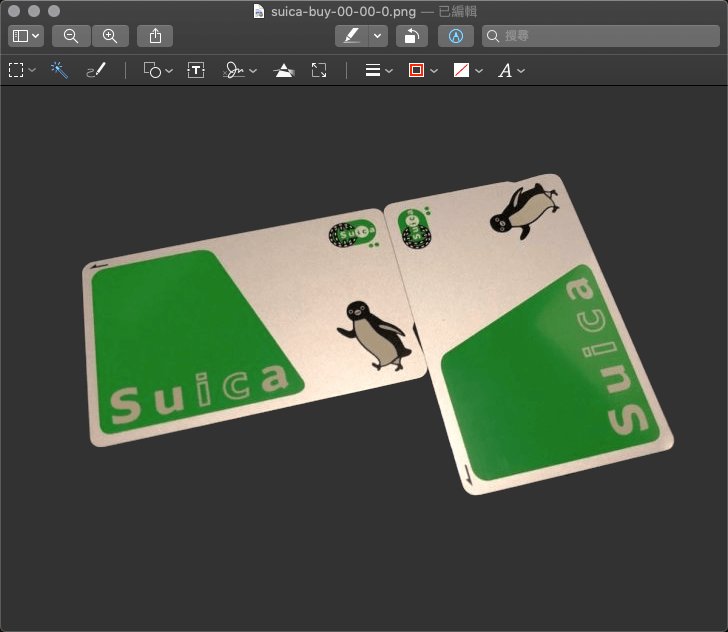728x632 pixels.
Task: Open the Signature tool
Action: click(x=234, y=70)
